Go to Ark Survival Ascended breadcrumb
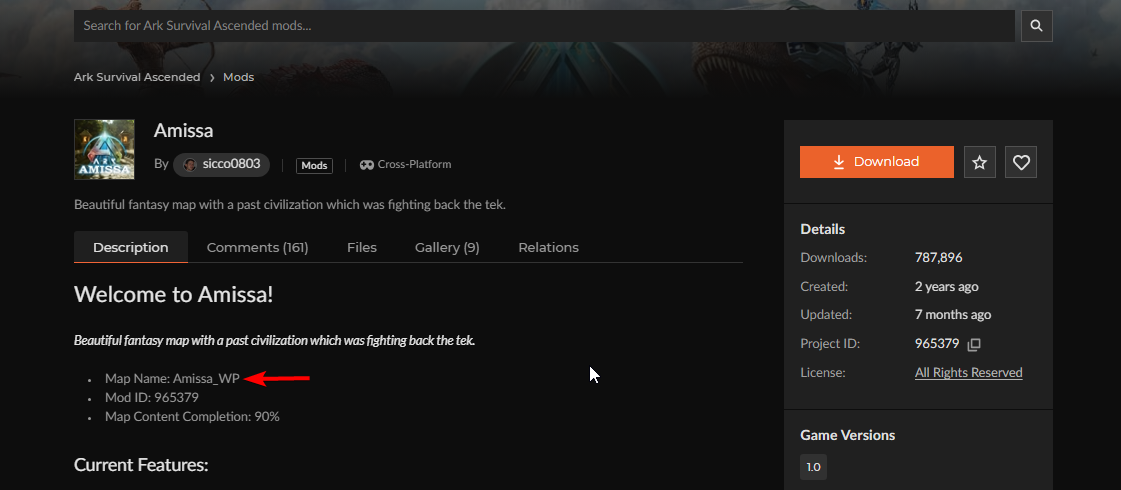Image resolution: width=1121 pixels, height=490 pixels. (137, 78)
